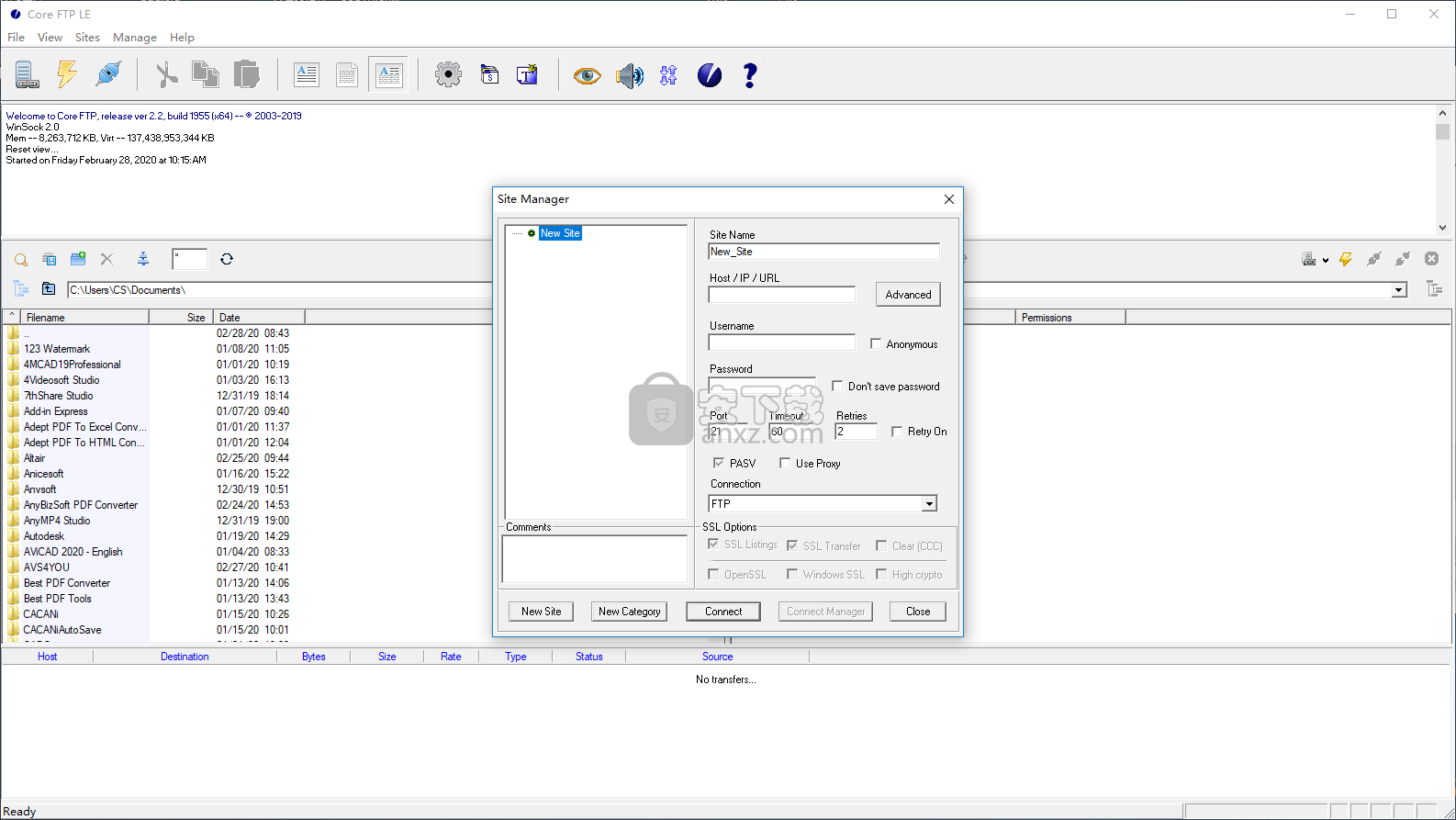Click the Host / IP / URL field
The width and height of the screenshot is (1456, 820).
pyautogui.click(x=782, y=295)
